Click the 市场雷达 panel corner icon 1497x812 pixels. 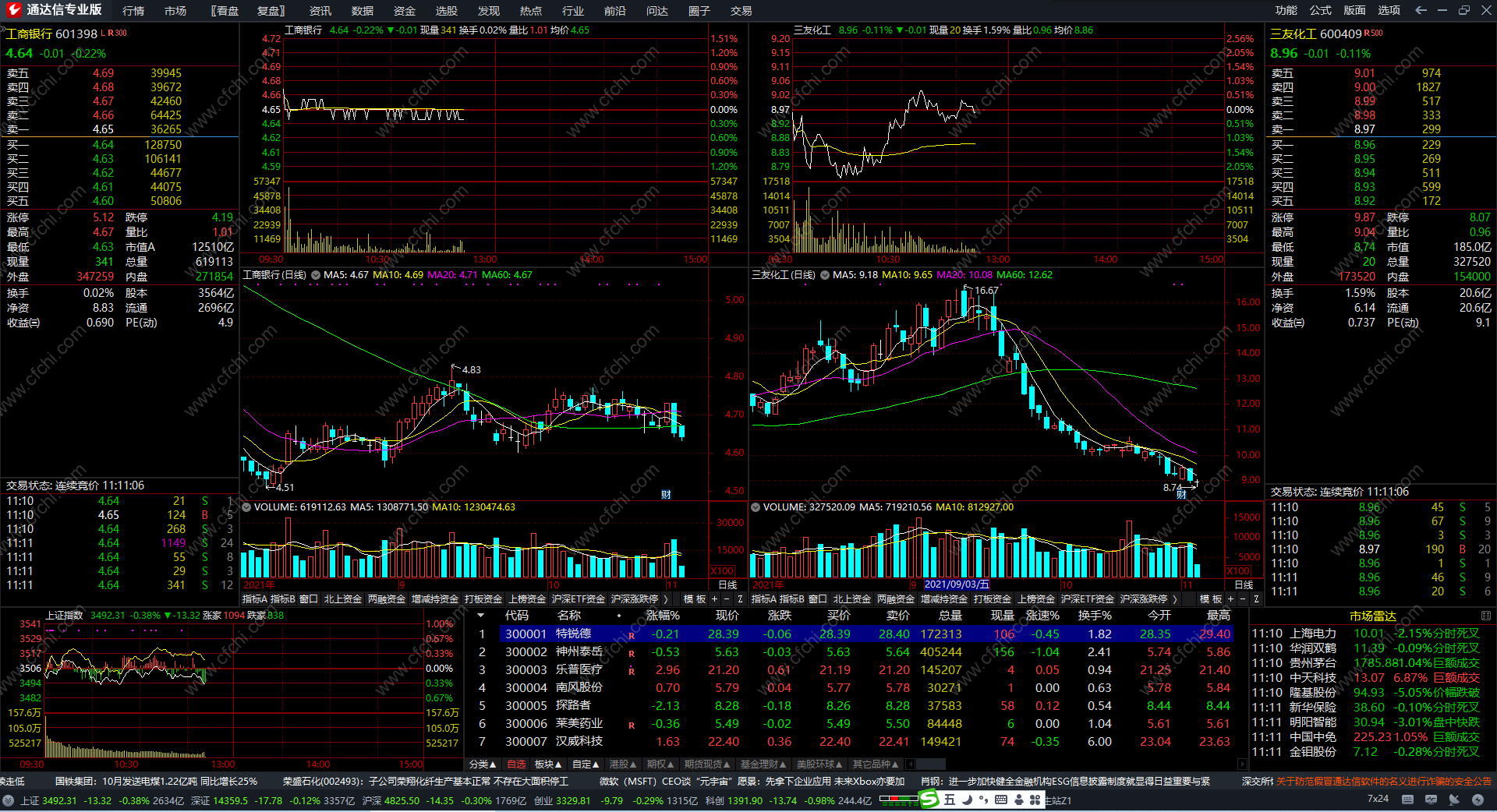click(x=1485, y=616)
